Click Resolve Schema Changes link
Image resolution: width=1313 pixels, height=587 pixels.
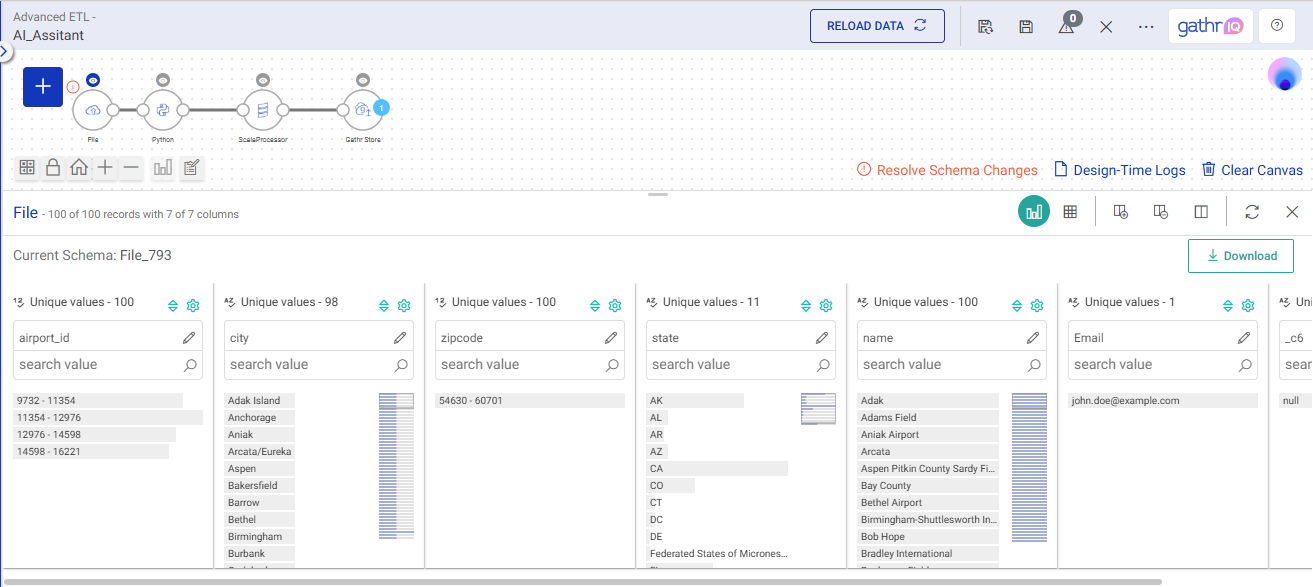point(947,170)
